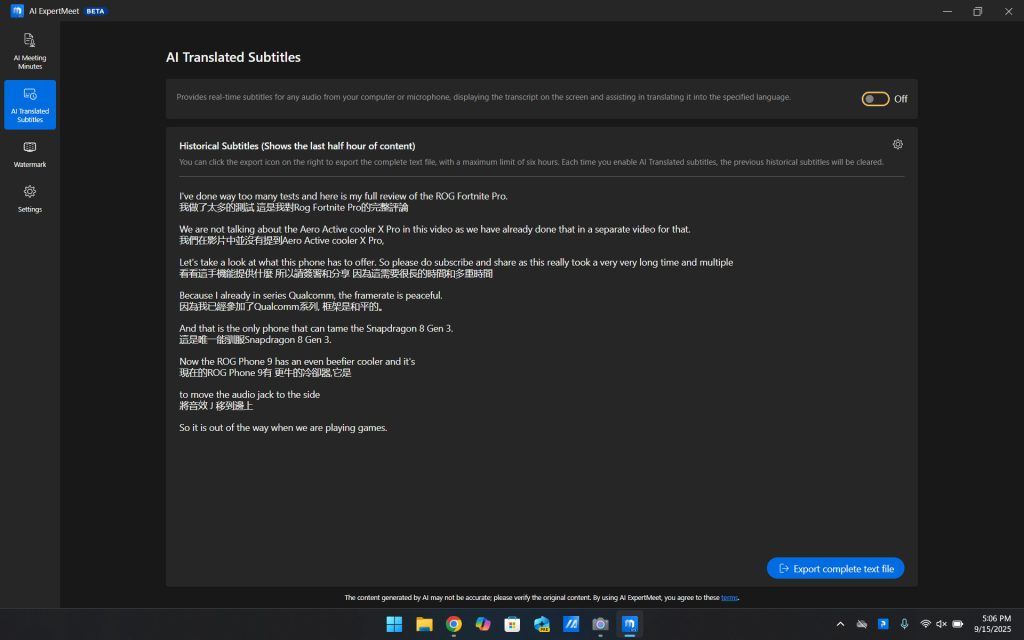Launch File Explorer from taskbar
This screenshot has width=1024, height=640.
click(x=424, y=624)
